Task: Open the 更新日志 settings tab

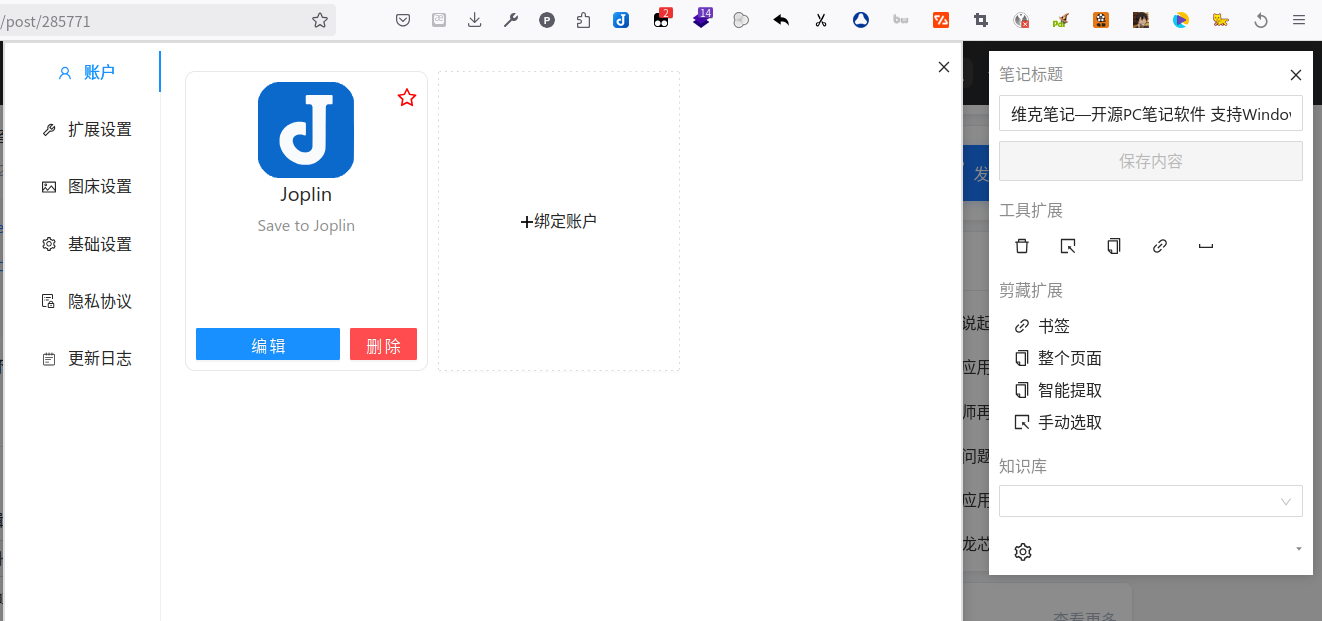Action: 86,359
